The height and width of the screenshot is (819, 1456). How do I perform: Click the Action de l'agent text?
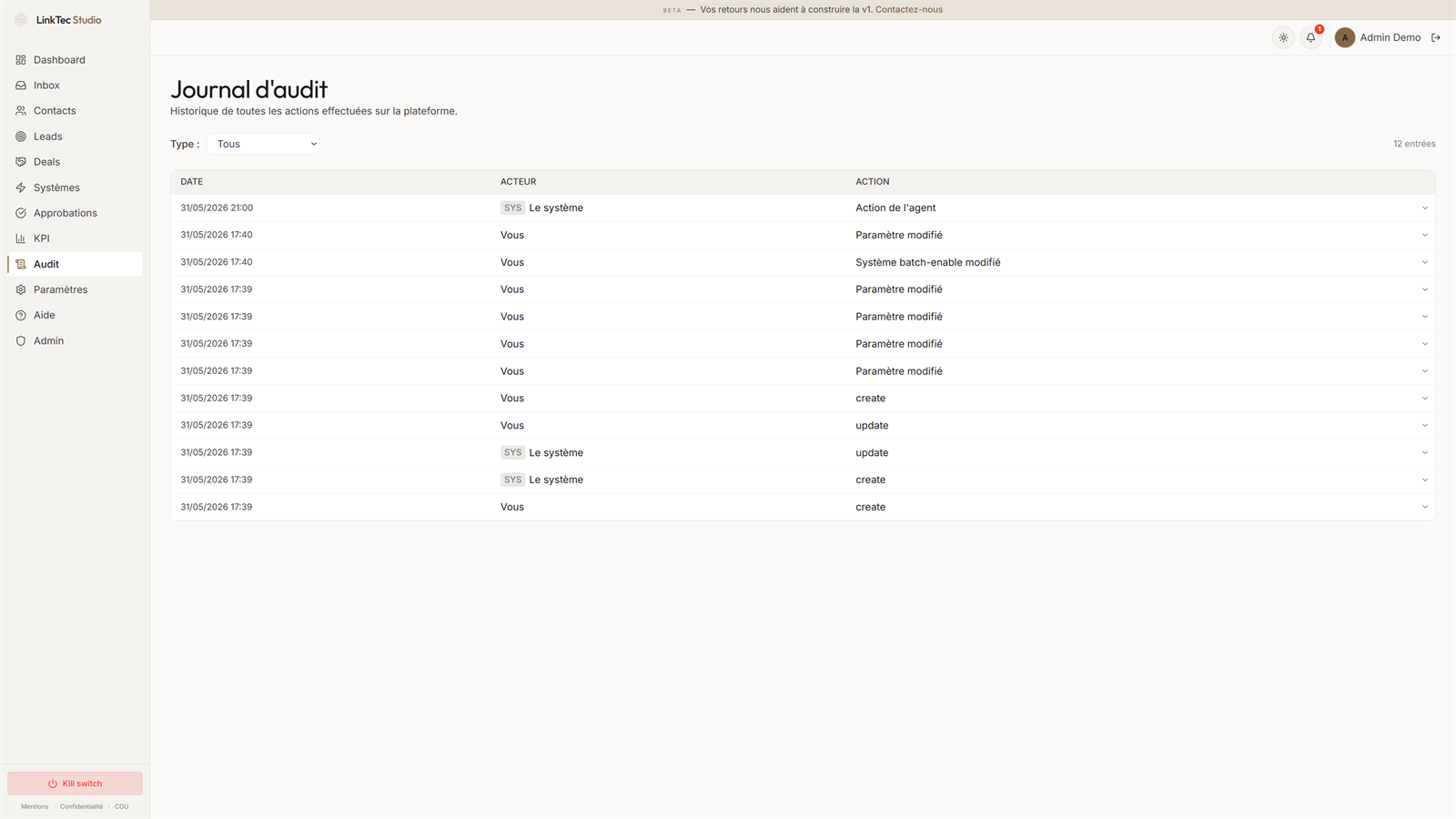coord(895,207)
